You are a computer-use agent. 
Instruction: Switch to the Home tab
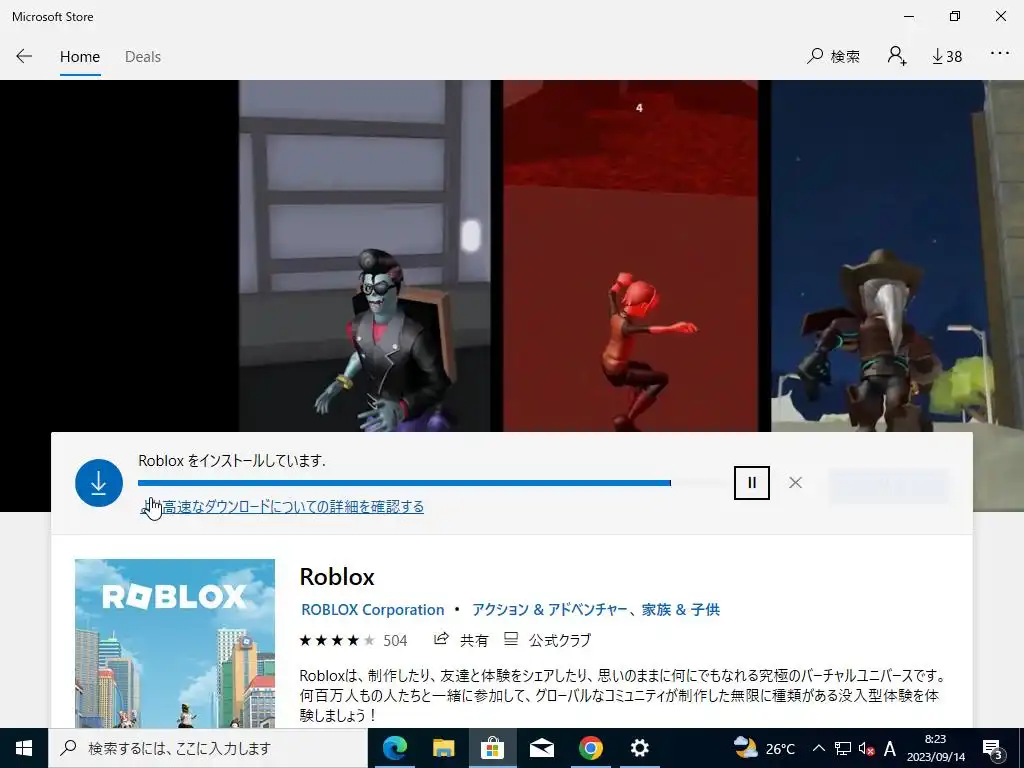coord(80,57)
